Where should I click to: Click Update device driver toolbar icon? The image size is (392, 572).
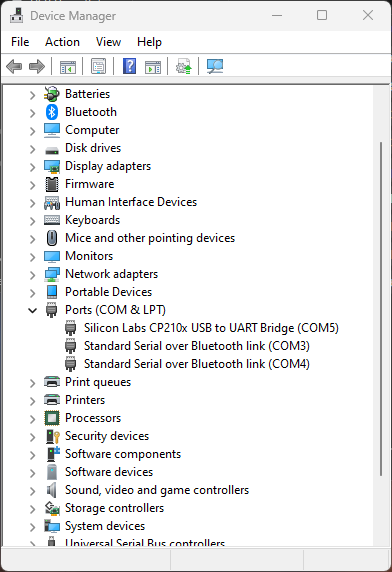click(183, 66)
